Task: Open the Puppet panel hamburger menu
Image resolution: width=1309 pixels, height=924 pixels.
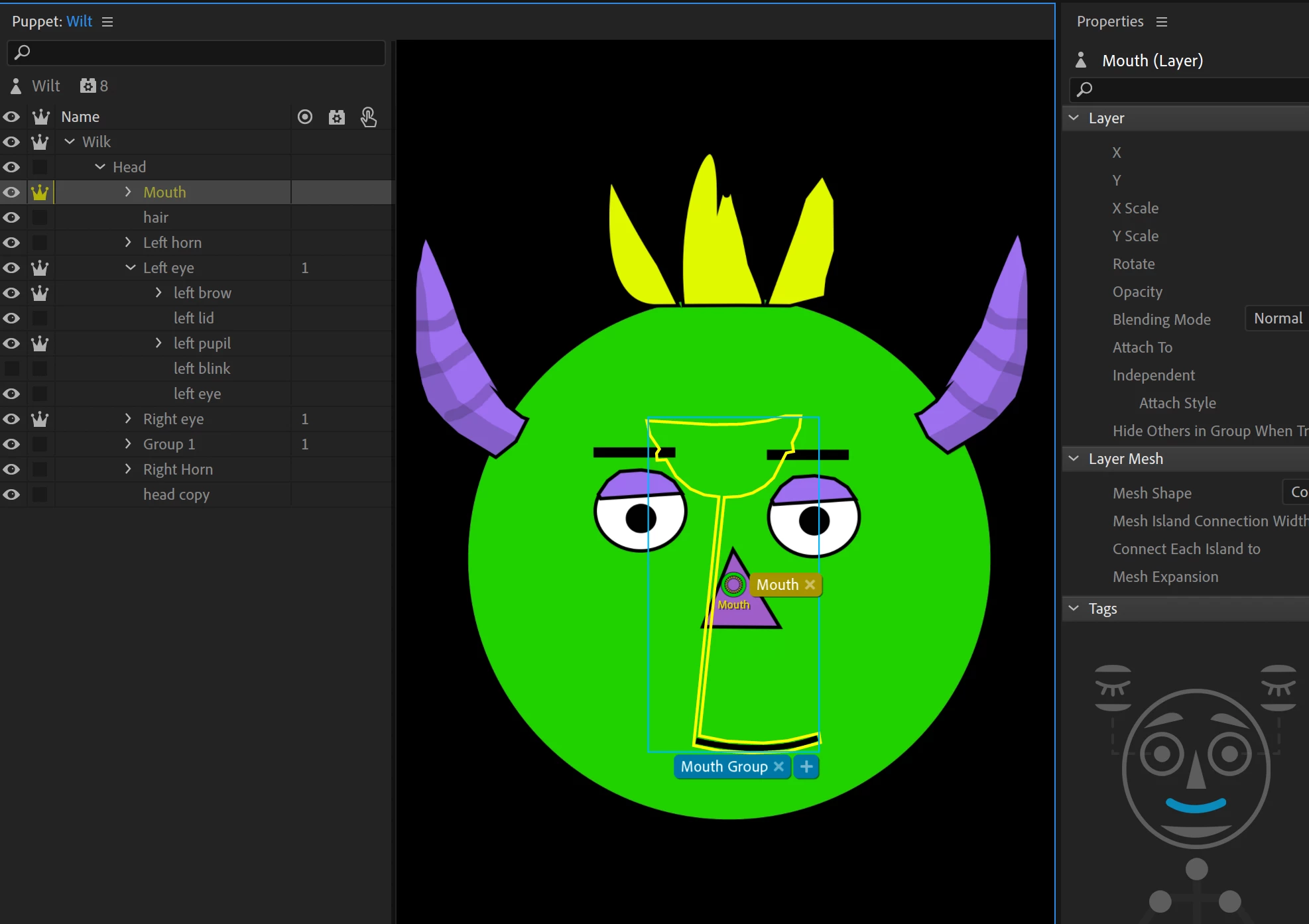Action: [x=107, y=22]
